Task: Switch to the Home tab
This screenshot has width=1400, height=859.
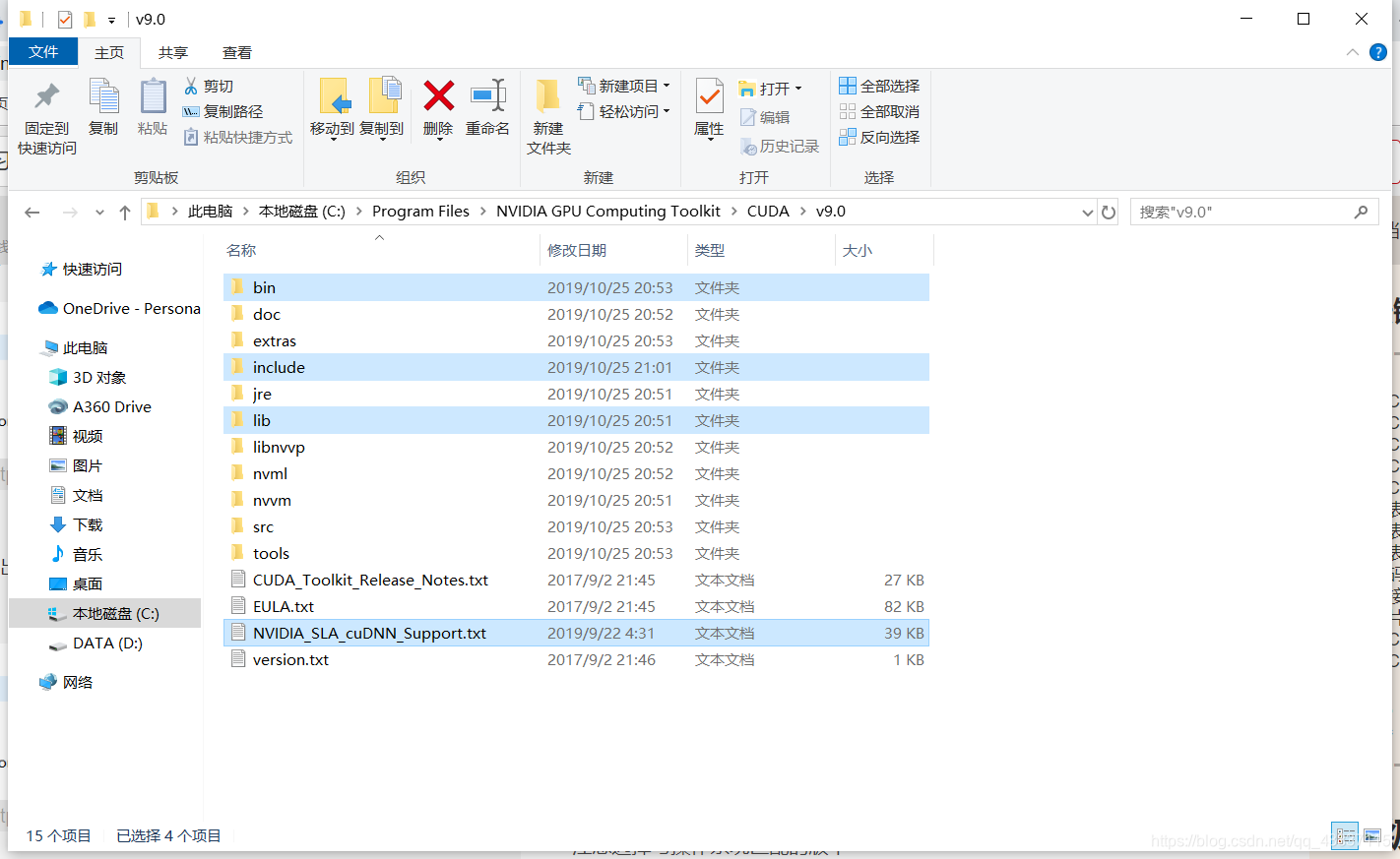Action: [109, 53]
